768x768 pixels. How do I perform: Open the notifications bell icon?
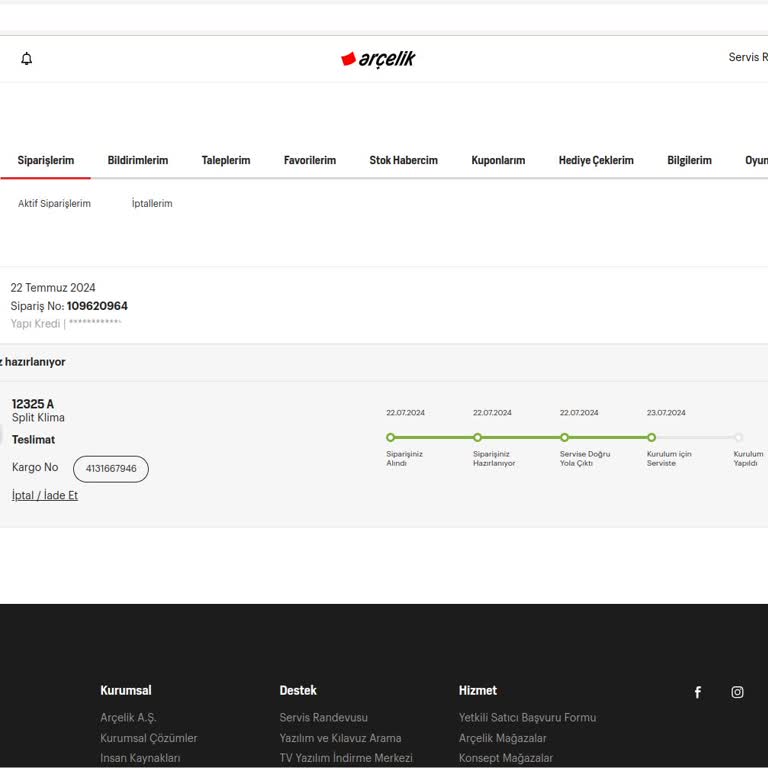coord(26,59)
